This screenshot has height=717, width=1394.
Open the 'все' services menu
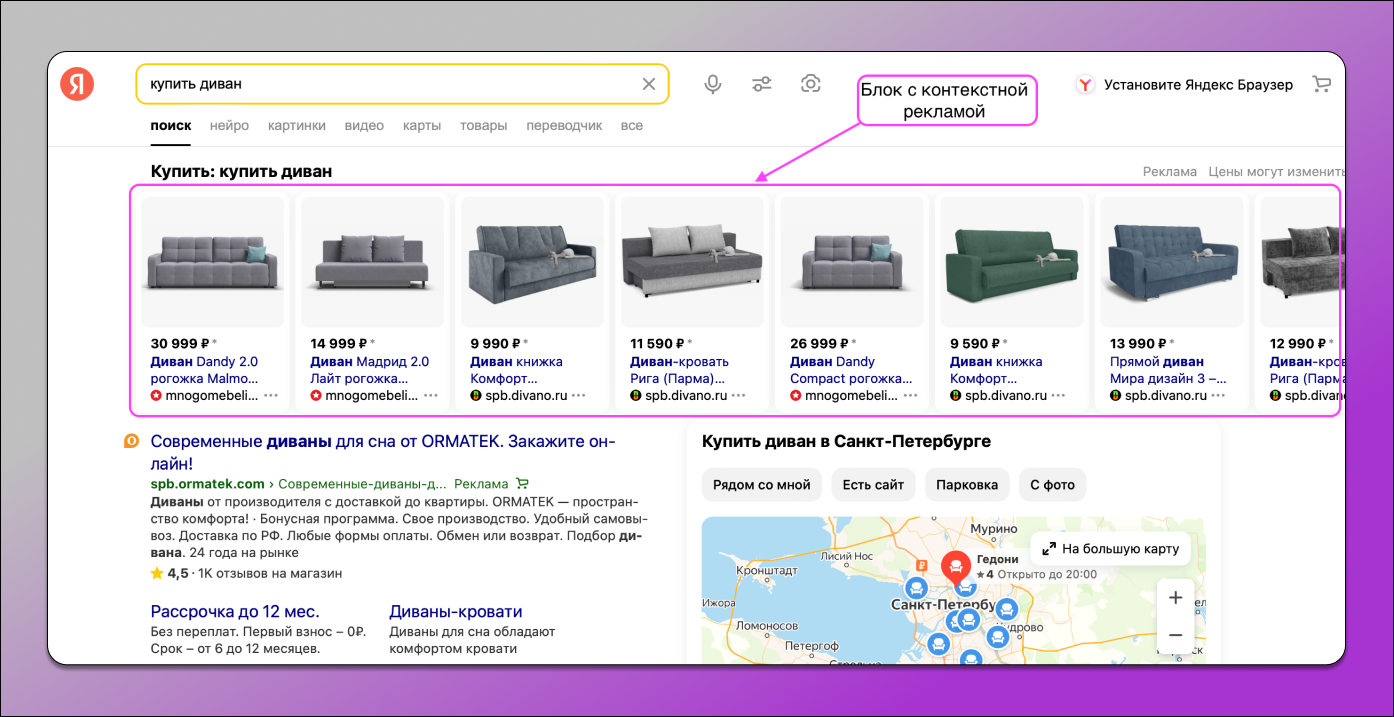tap(631, 126)
